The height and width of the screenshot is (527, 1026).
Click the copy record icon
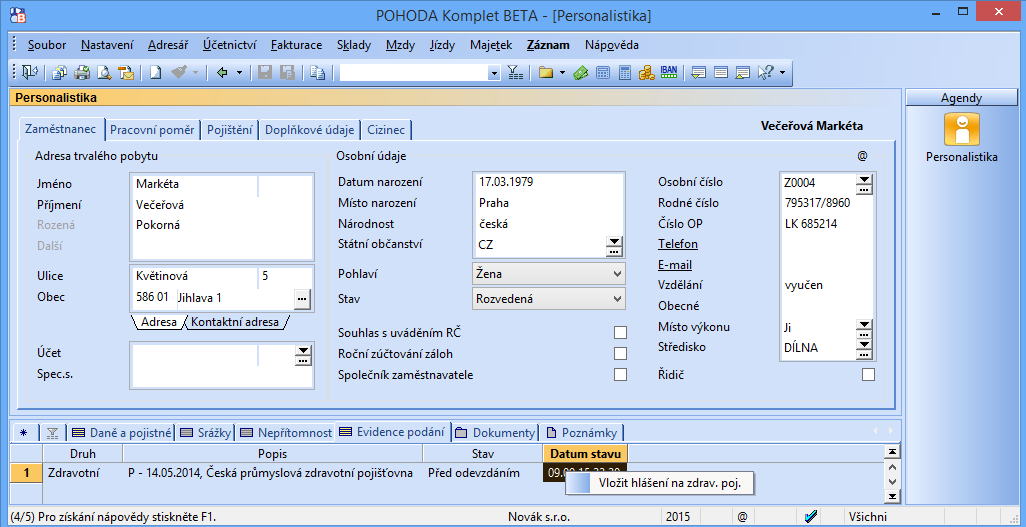tap(317, 73)
